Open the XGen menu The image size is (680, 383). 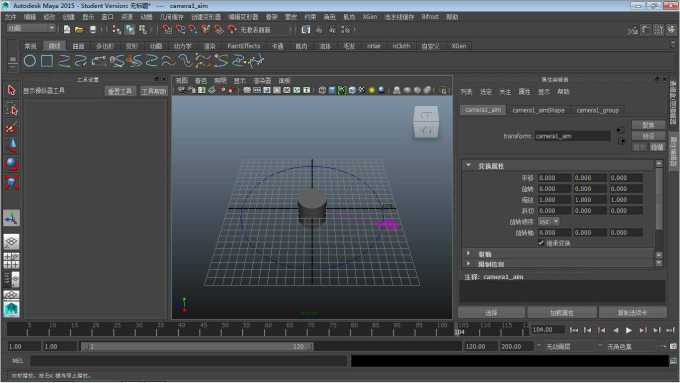point(370,17)
